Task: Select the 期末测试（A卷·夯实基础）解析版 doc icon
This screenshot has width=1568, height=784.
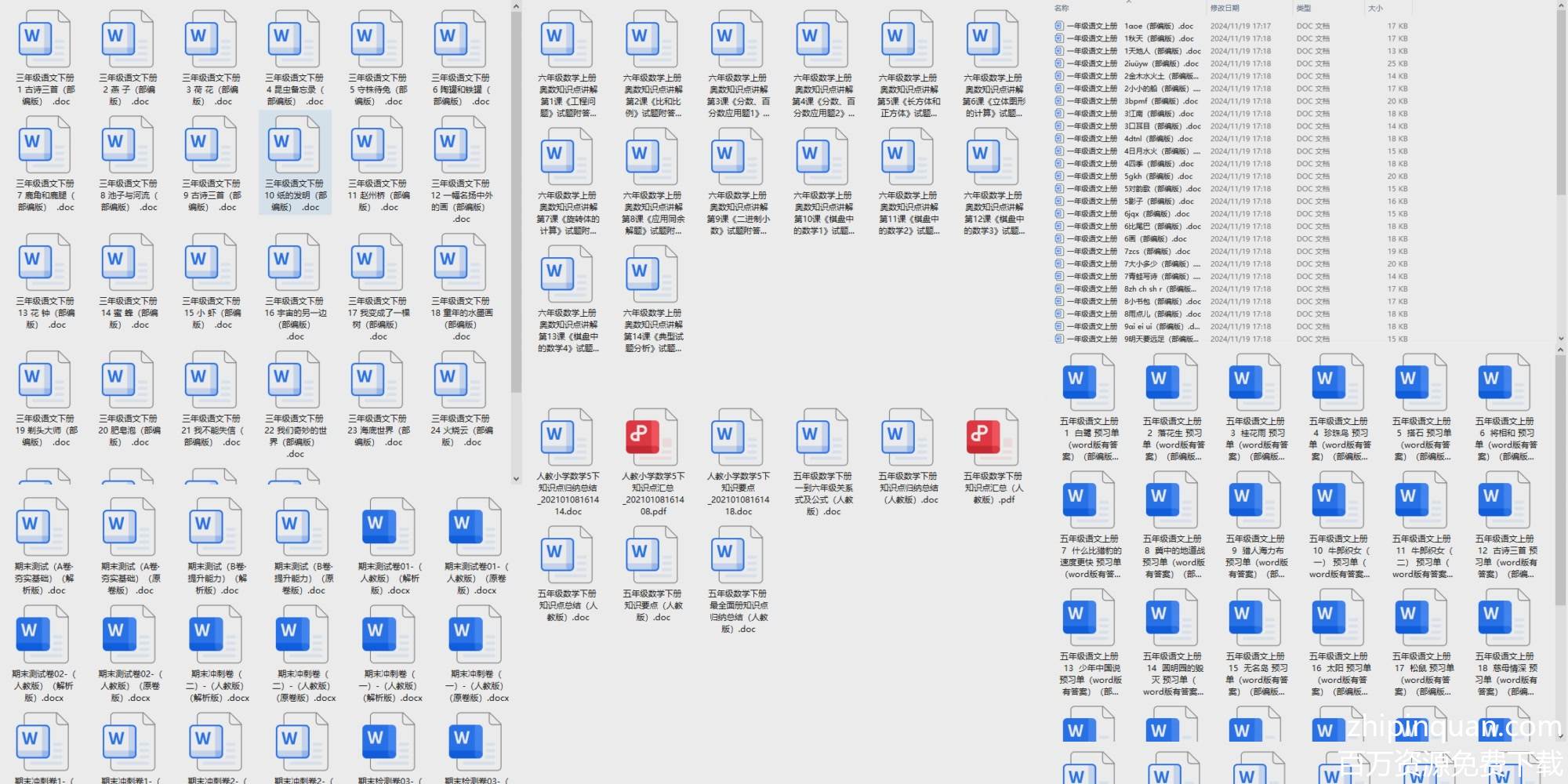Action: (42, 528)
